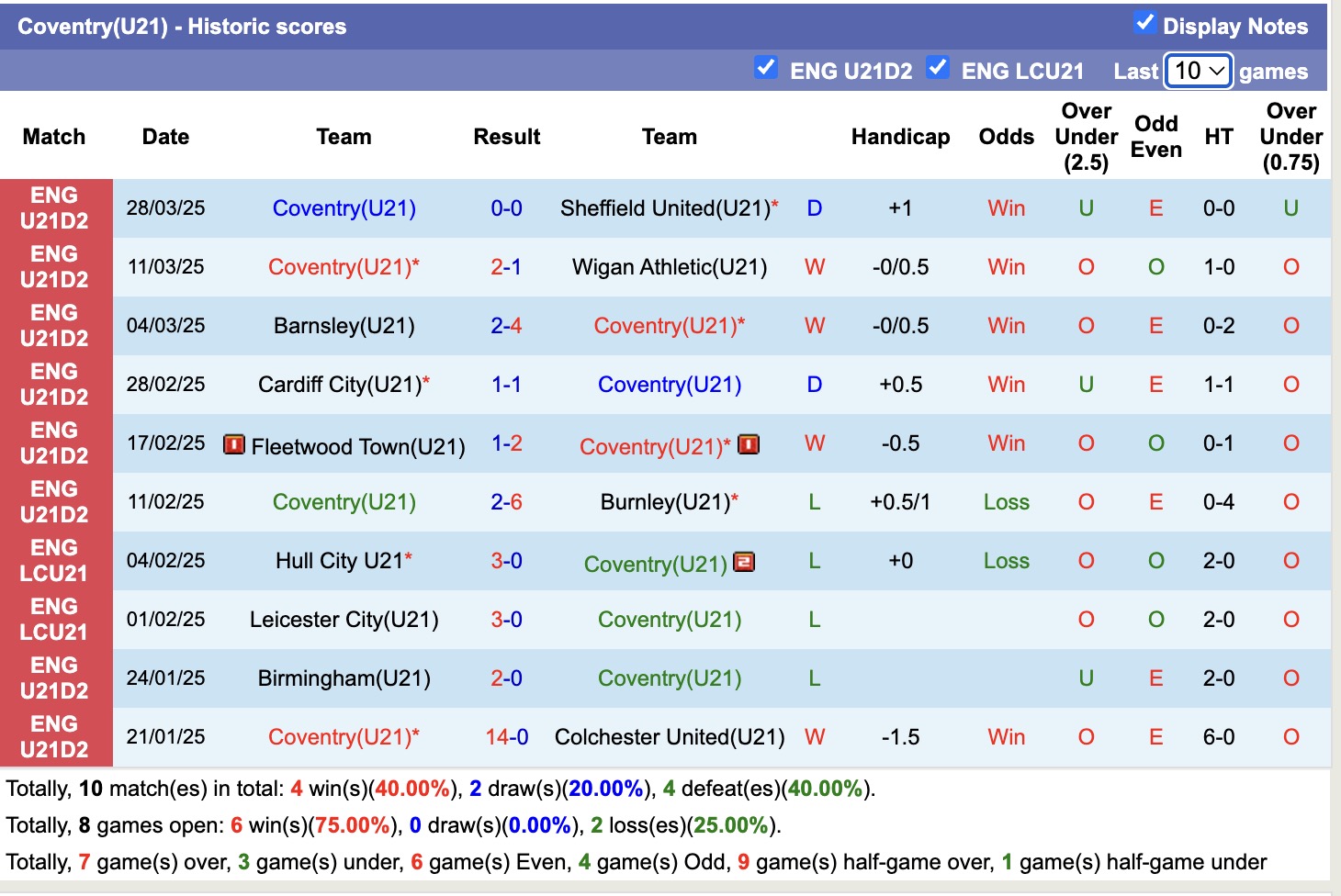Open the Last 10 games dropdown
Screen dimensions: 1341x896
coord(1199,71)
